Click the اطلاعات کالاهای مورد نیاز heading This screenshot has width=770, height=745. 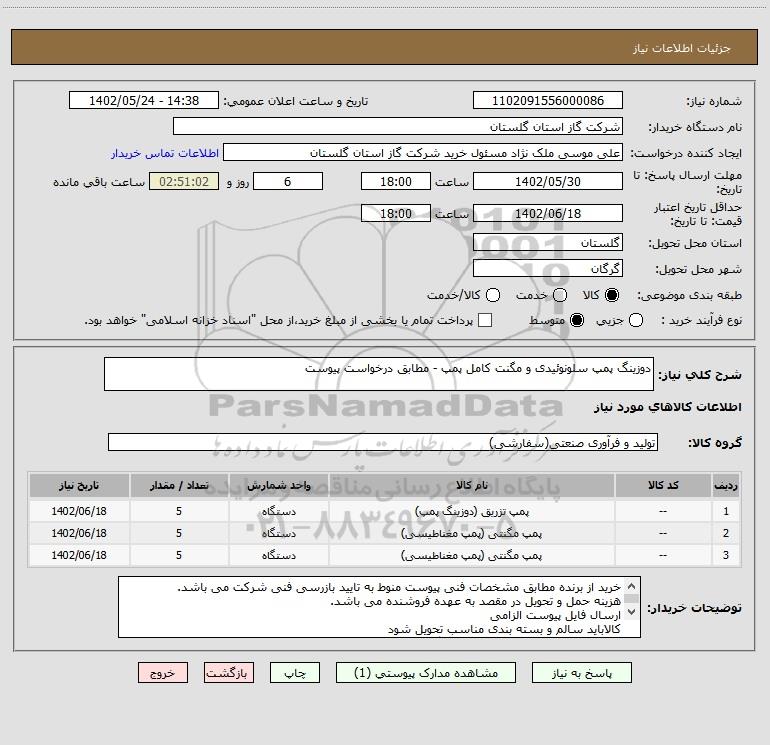[668, 407]
